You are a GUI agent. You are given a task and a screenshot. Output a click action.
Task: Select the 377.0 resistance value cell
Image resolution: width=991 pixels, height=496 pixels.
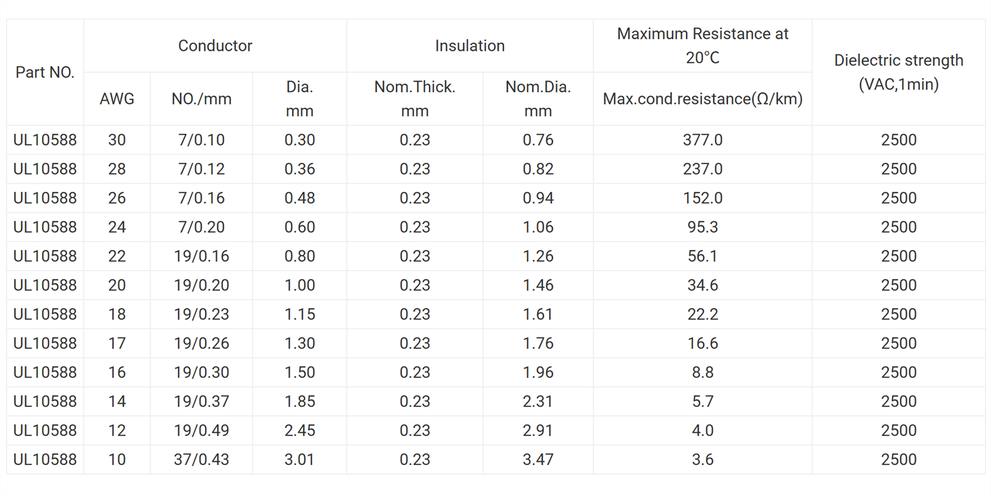(x=702, y=140)
